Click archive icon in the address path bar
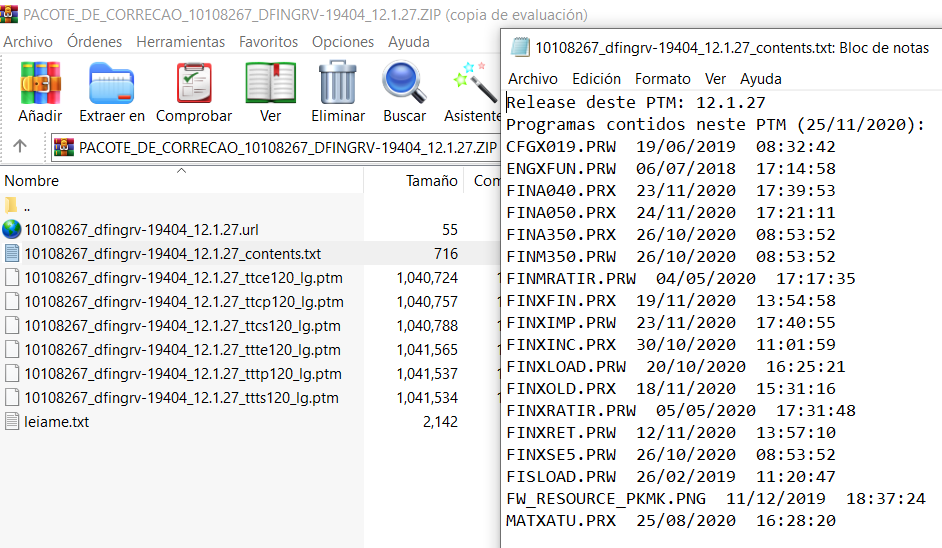 tap(64, 147)
